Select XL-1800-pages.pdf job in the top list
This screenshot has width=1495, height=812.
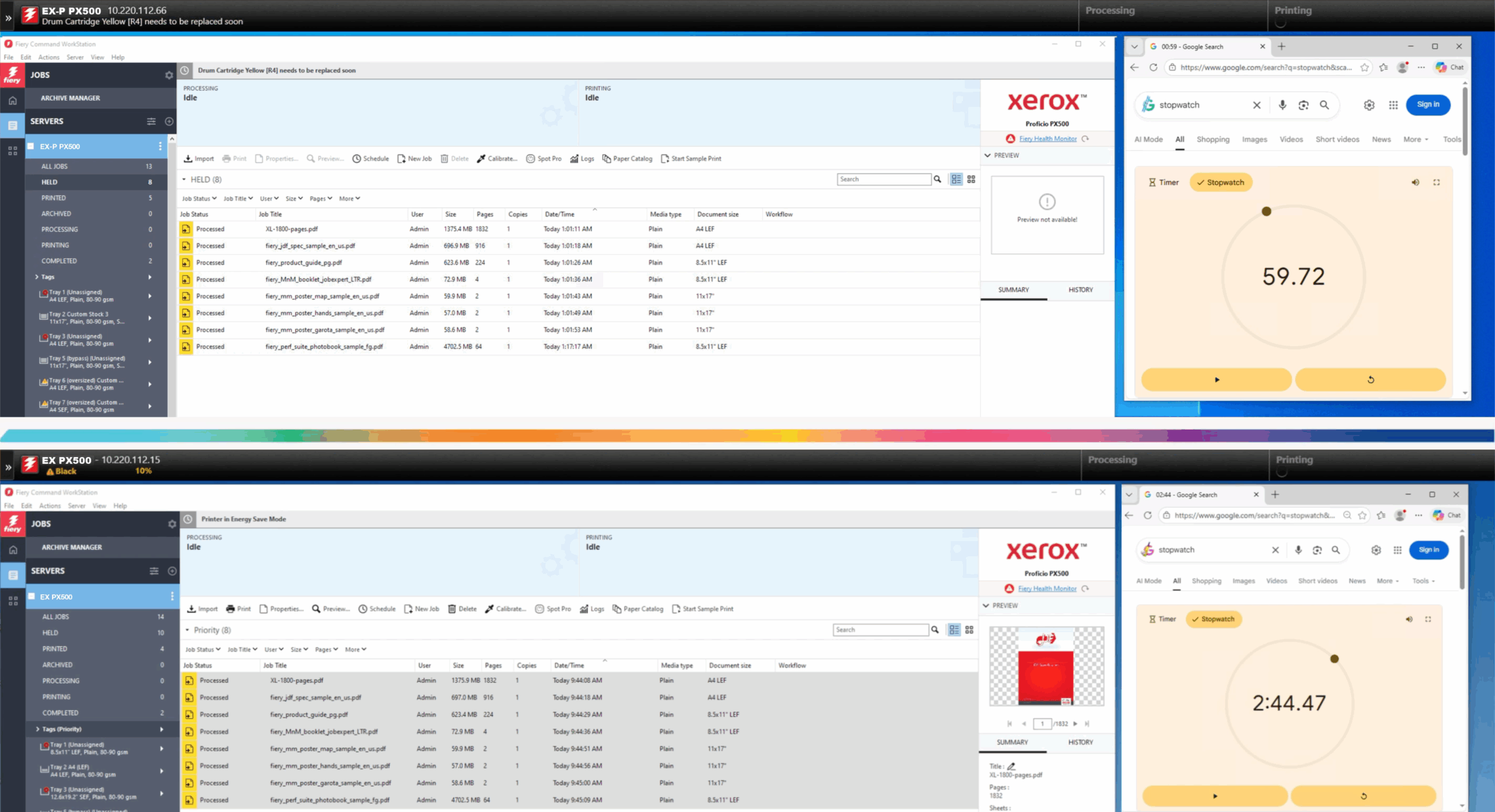click(291, 229)
